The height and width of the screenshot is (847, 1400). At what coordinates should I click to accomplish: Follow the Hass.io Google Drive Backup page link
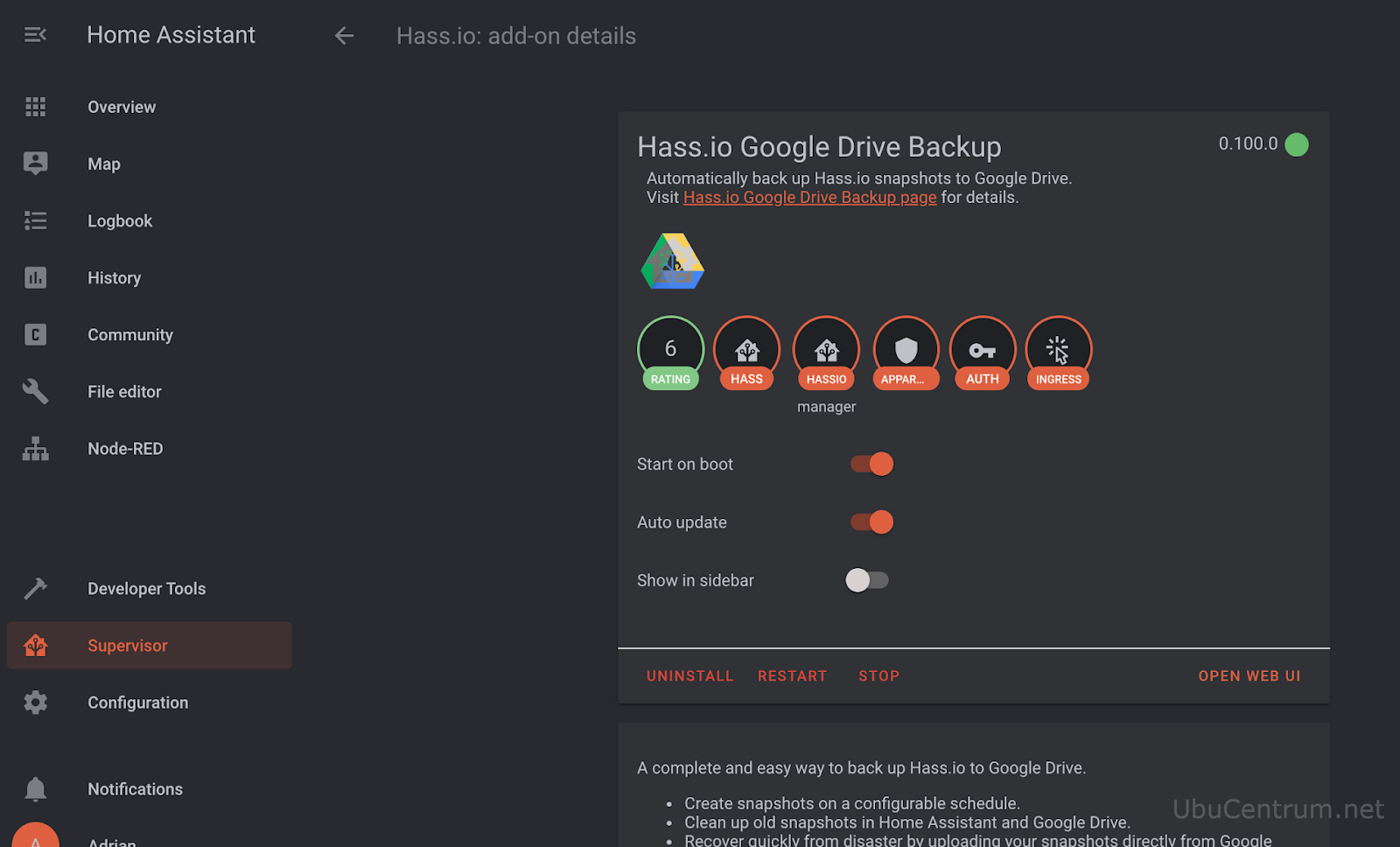[809, 198]
